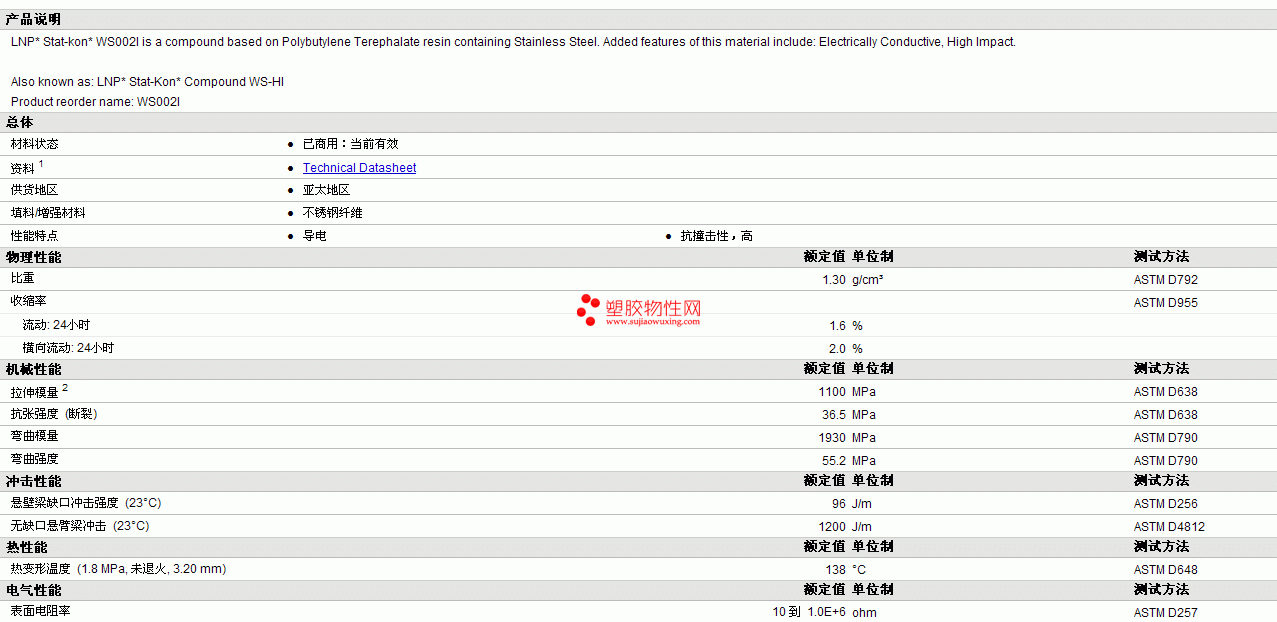1277x622 pixels.
Task: Select the 收缩率 property label
Action: tap(29, 301)
